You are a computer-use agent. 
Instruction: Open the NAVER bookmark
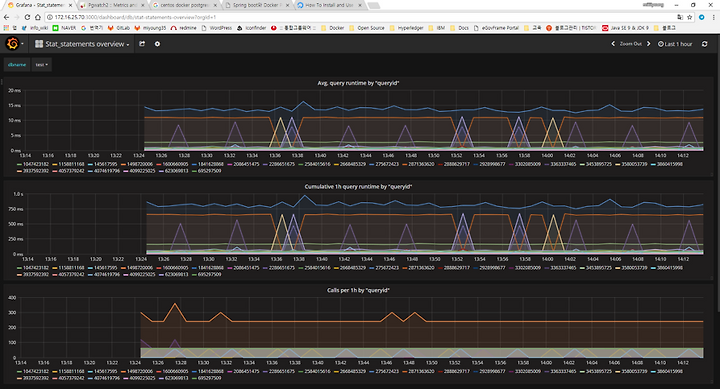point(64,28)
